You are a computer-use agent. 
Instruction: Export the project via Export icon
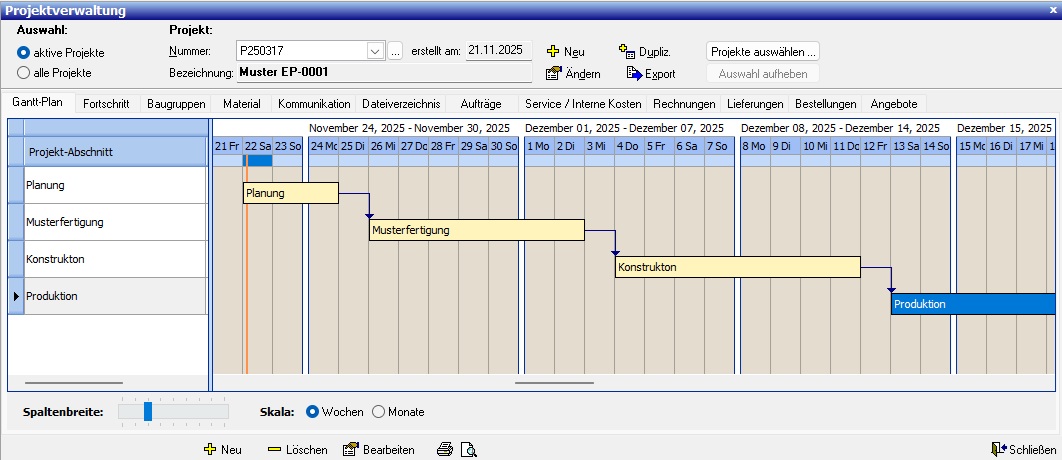coord(633,73)
